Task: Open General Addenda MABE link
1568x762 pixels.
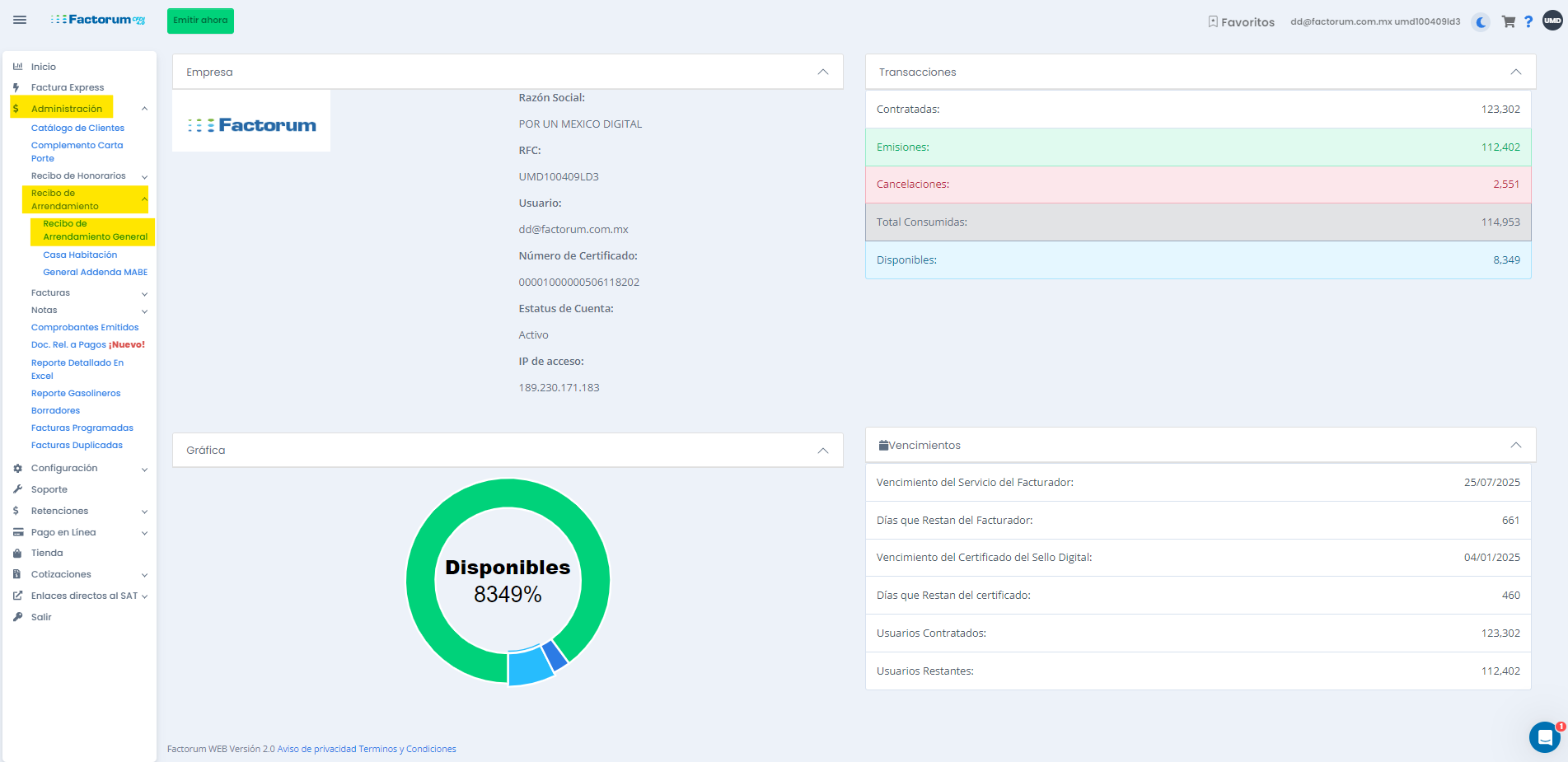Action: click(x=96, y=272)
